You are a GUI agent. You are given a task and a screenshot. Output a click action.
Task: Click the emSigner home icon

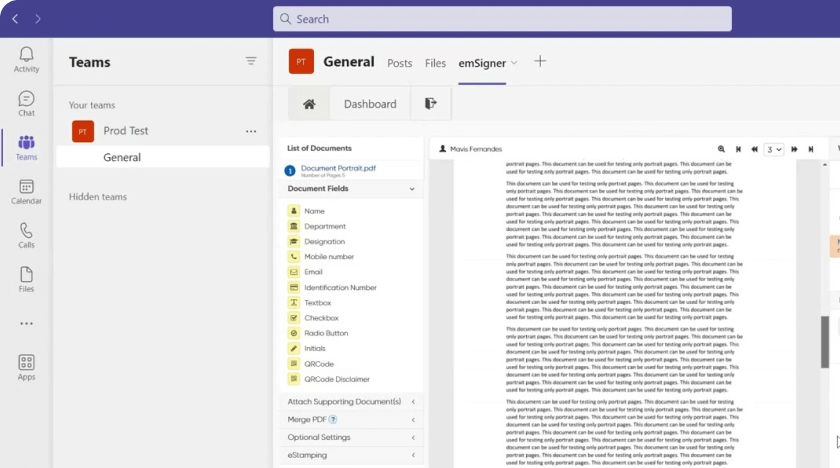coord(309,104)
